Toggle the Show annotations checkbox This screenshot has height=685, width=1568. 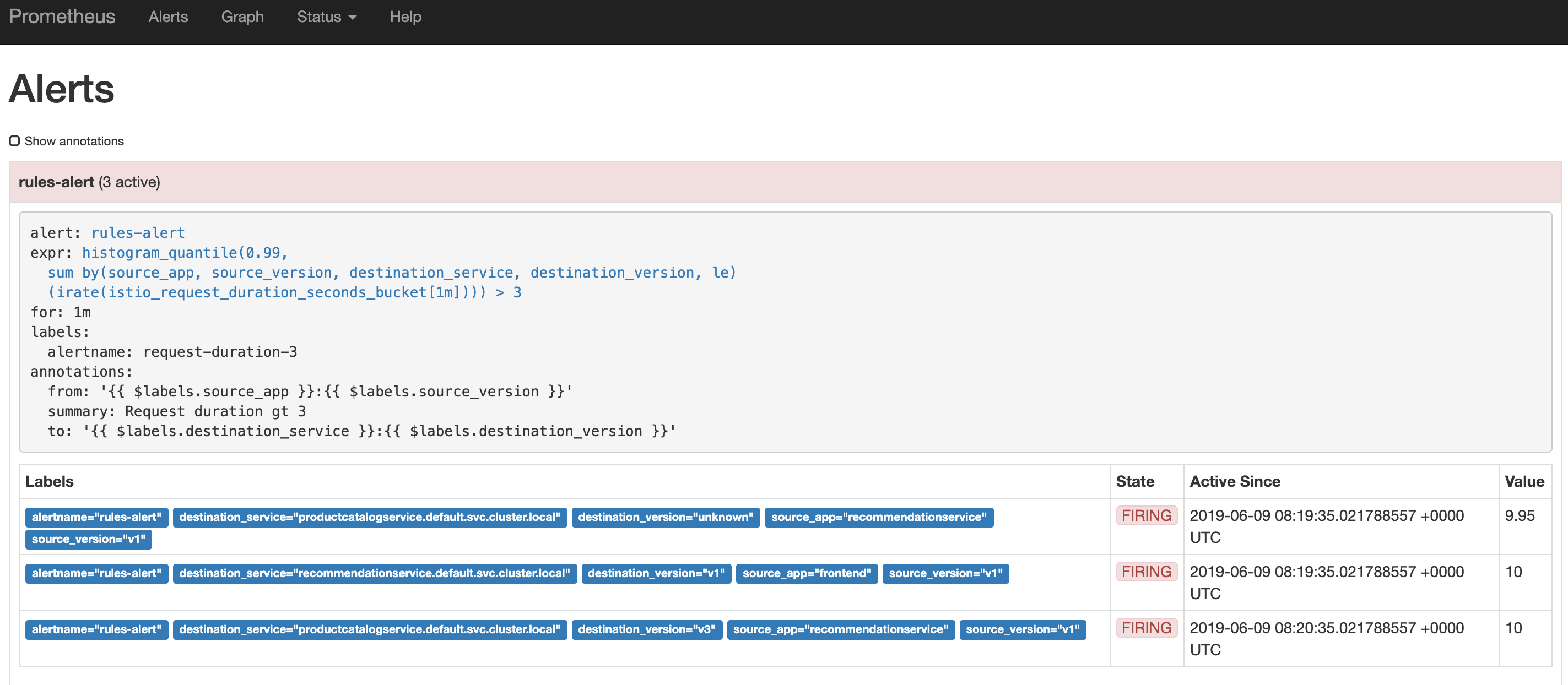pos(15,141)
